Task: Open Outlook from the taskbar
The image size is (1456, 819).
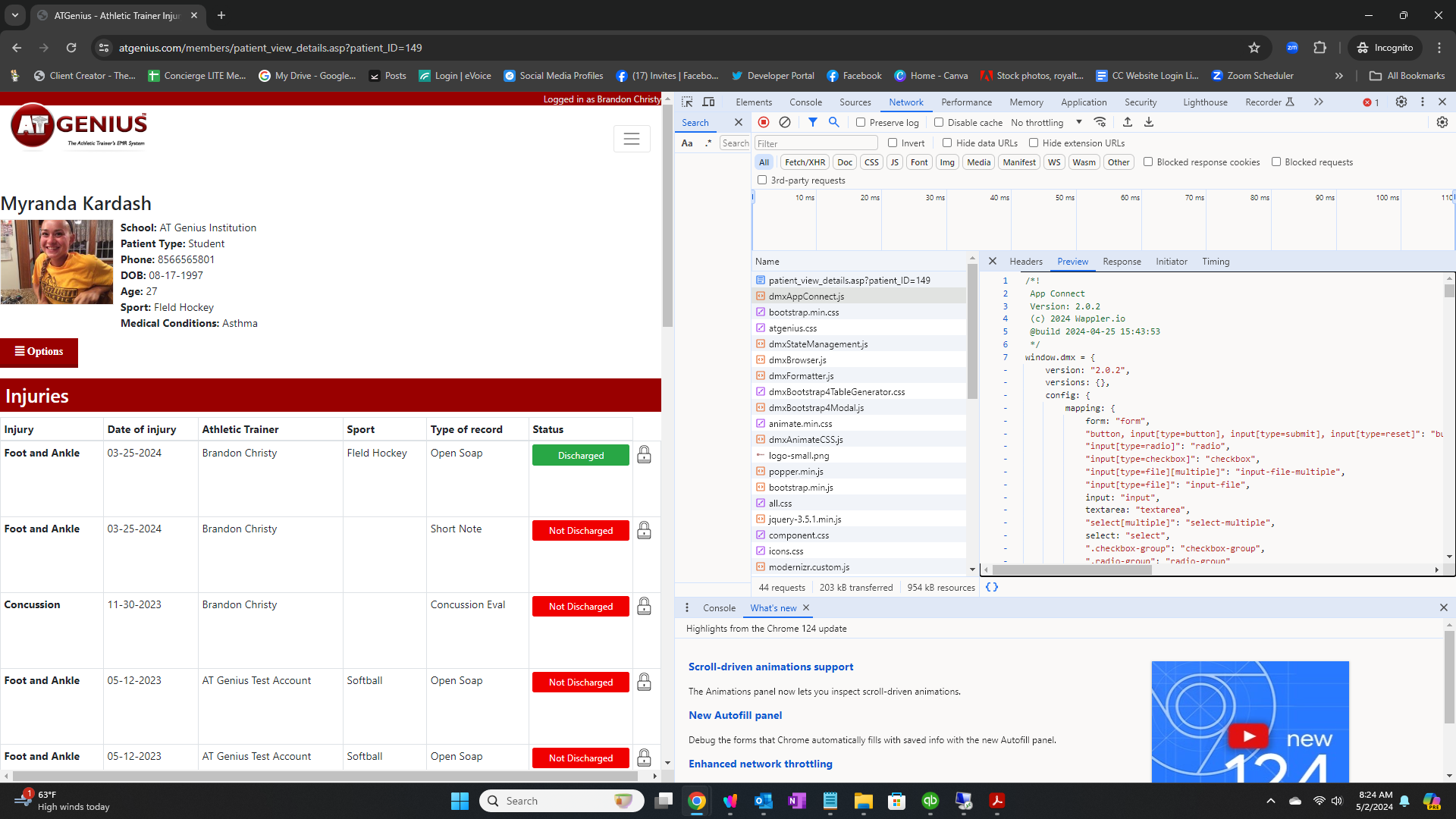Action: click(764, 801)
